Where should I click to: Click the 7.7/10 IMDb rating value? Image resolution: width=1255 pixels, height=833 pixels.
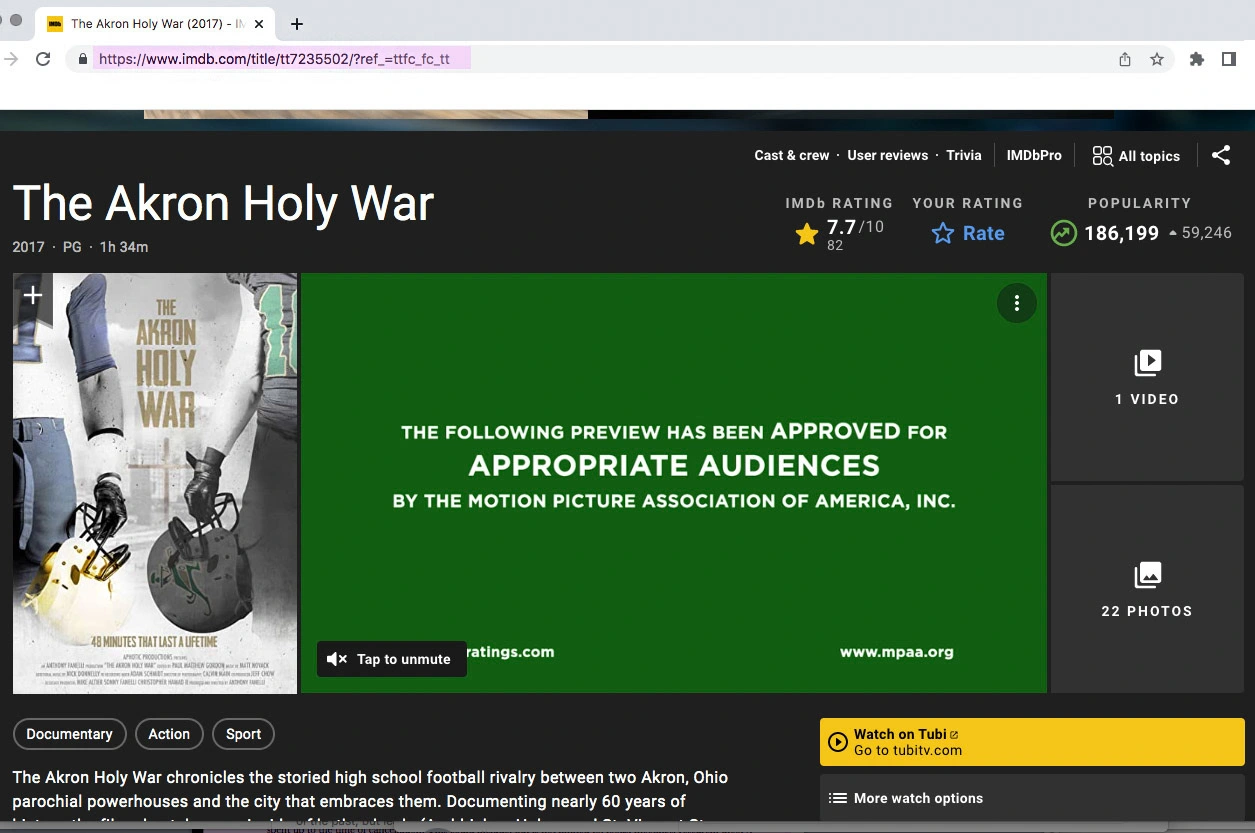click(x=855, y=227)
